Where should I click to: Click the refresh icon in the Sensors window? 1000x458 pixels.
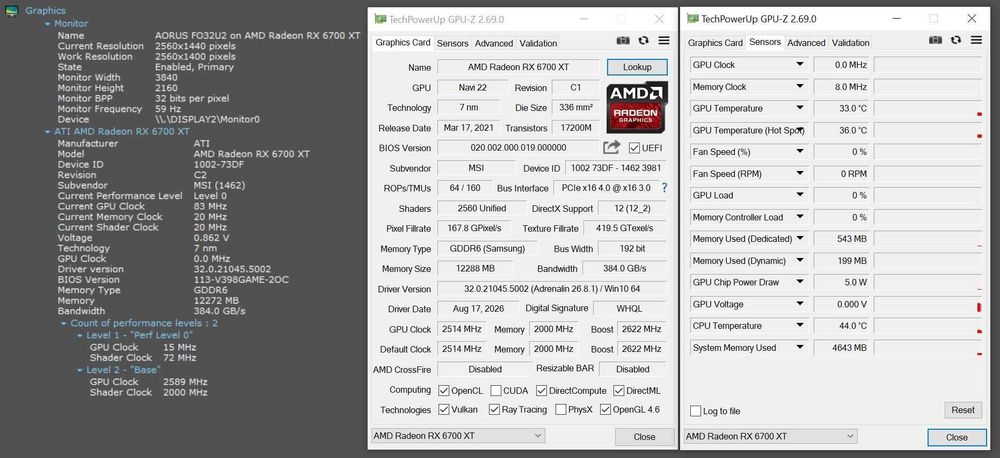[x=956, y=40]
